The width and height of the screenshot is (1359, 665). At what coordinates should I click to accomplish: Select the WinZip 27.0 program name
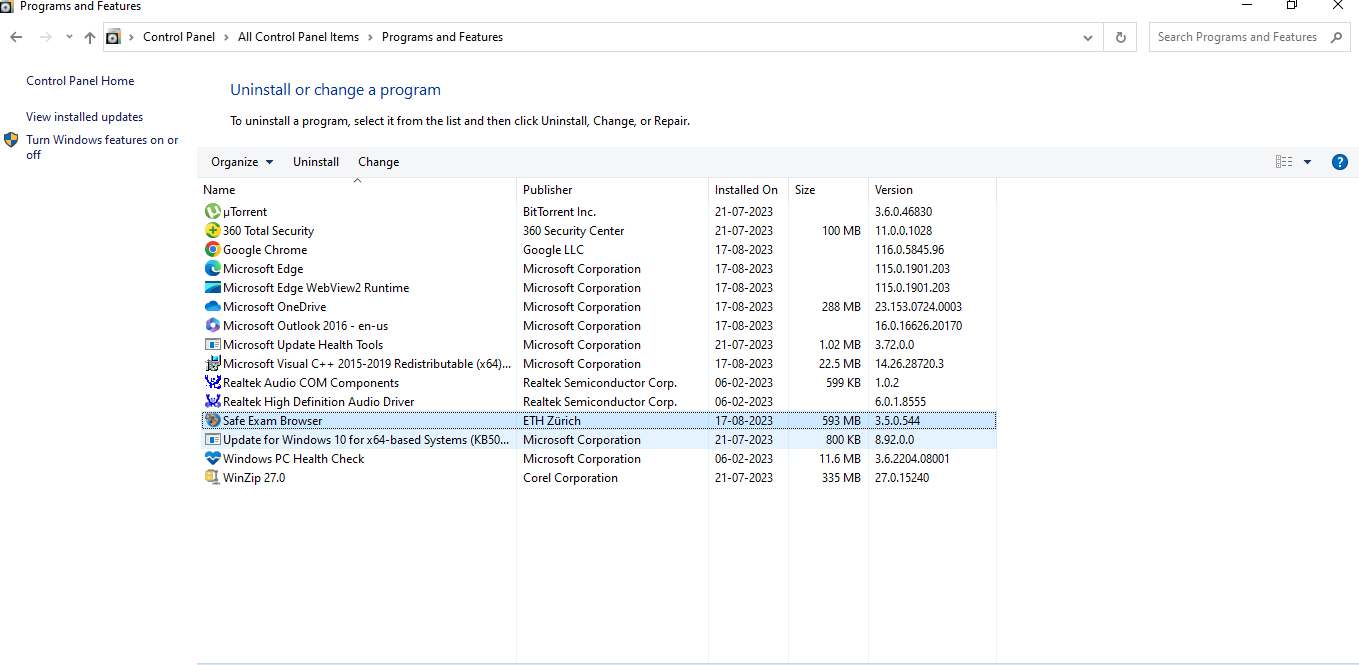point(254,478)
